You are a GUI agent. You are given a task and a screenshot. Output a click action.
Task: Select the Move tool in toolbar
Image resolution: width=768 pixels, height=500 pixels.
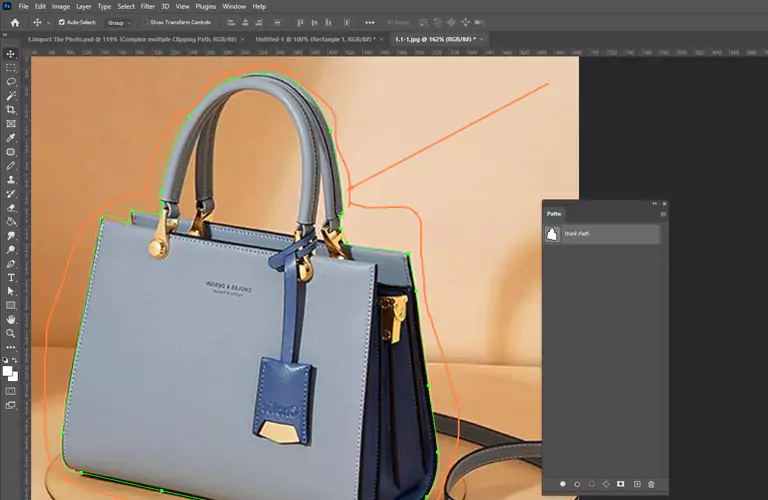pyautogui.click(x=11, y=54)
